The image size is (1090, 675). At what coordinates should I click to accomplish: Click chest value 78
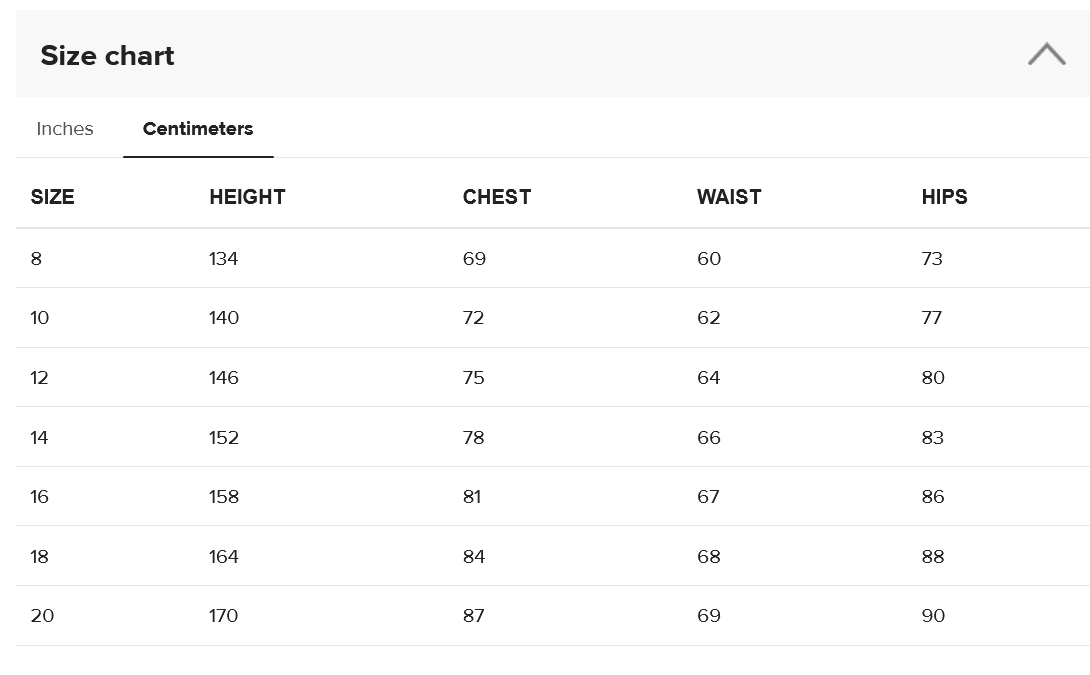tap(474, 438)
